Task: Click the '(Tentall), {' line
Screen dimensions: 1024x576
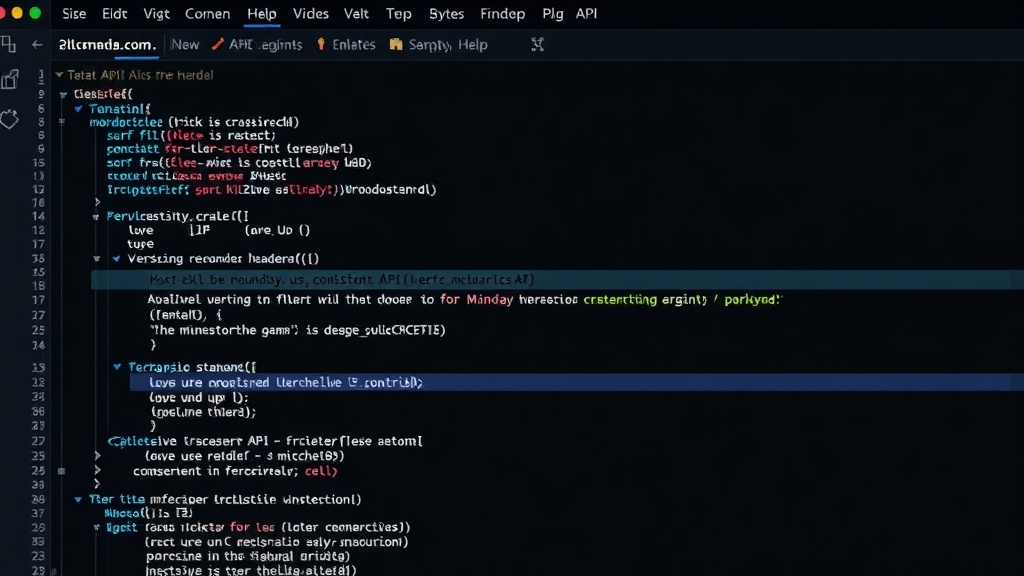Action: point(185,315)
